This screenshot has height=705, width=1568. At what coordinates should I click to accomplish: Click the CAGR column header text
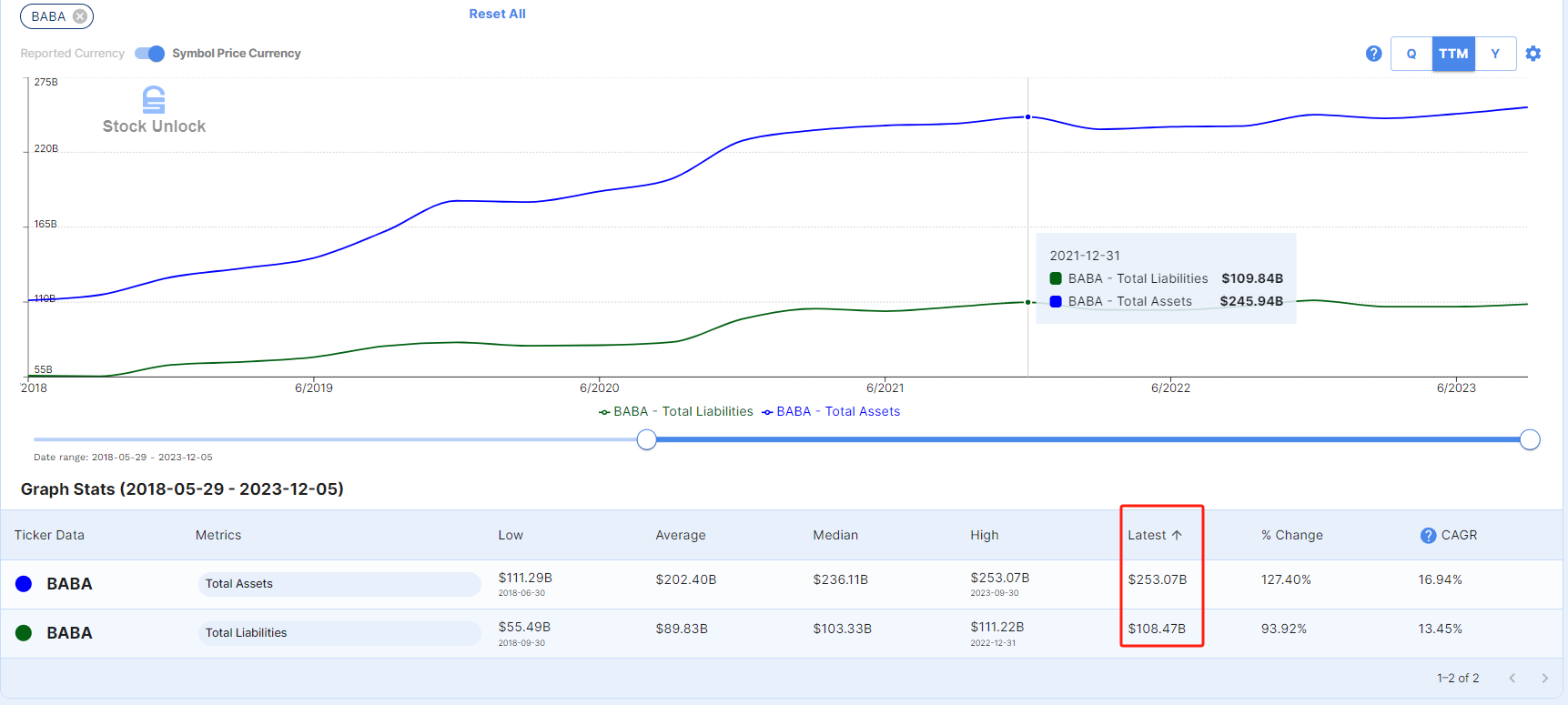(1459, 535)
